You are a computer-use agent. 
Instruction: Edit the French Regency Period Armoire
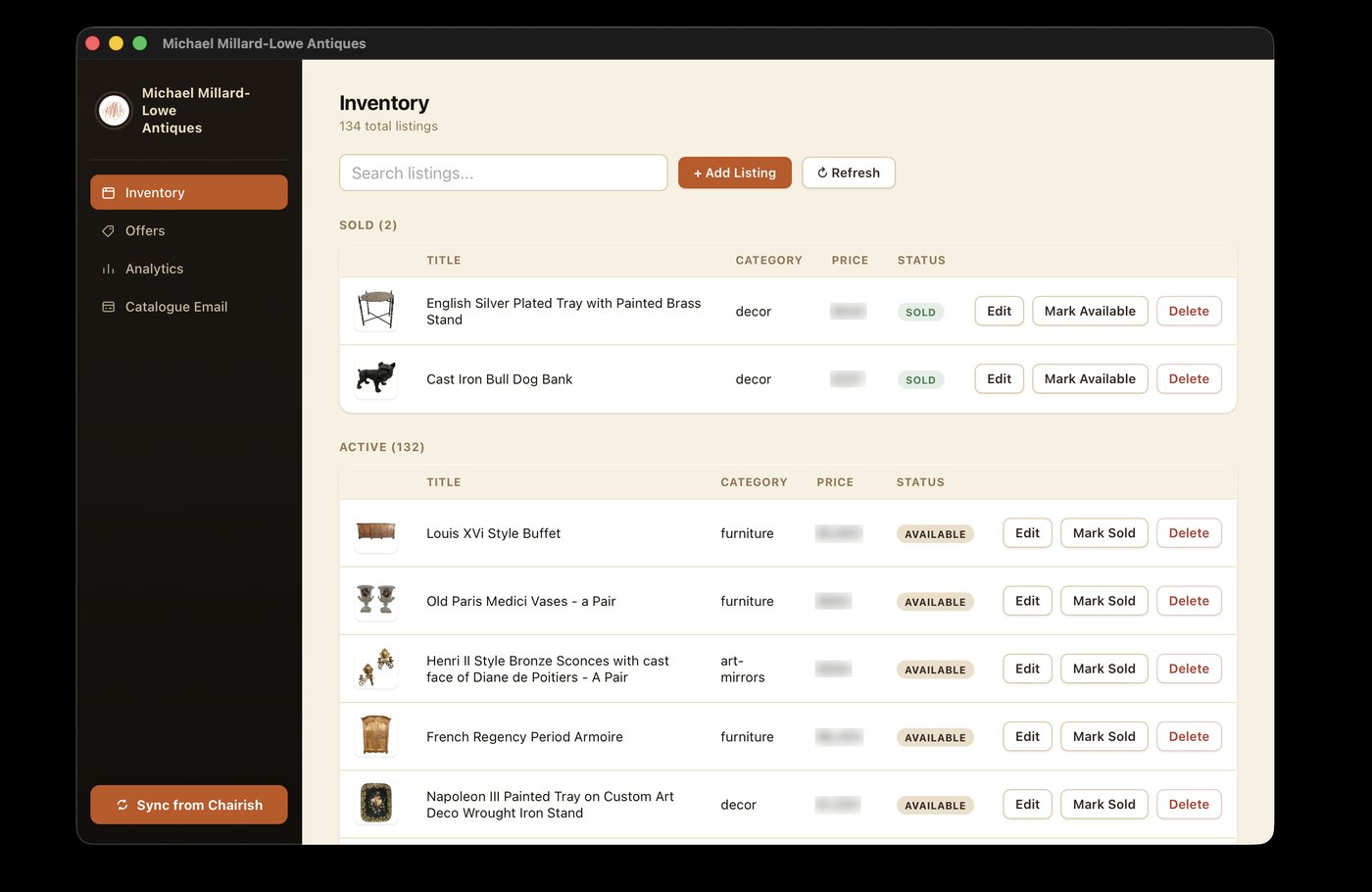pyautogui.click(x=1028, y=736)
